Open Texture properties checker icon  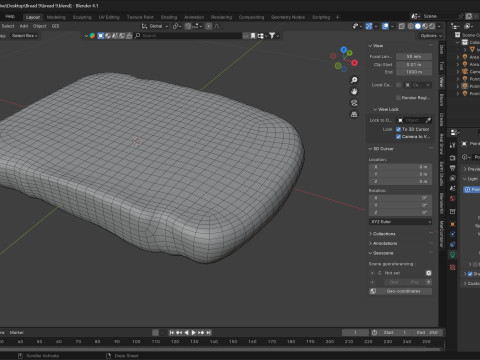(x=452, y=267)
